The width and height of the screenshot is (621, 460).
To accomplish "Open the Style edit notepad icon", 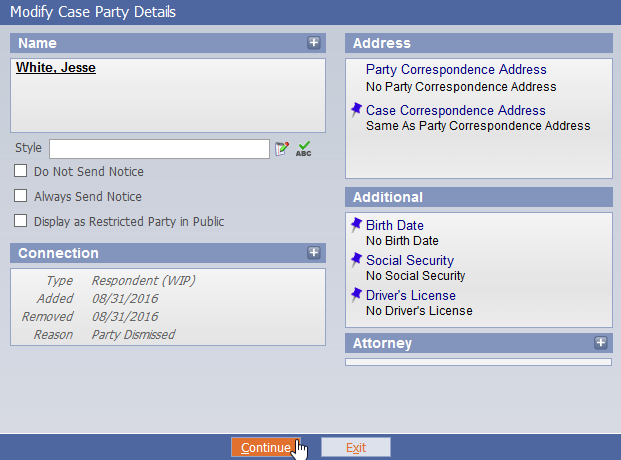I will pyautogui.click(x=282, y=149).
